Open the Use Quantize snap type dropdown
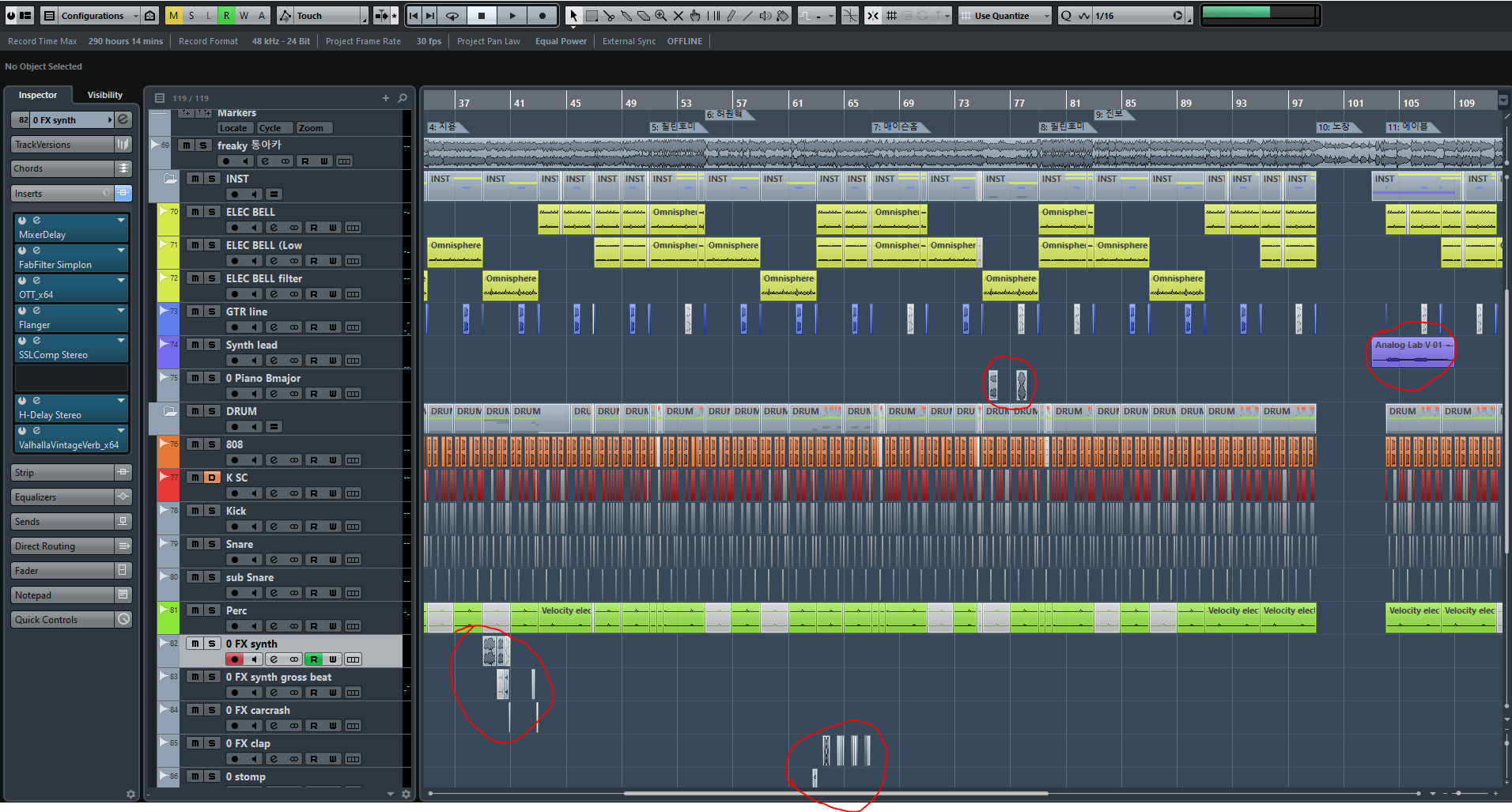Image resolution: width=1512 pixels, height=812 pixels. (1005, 16)
